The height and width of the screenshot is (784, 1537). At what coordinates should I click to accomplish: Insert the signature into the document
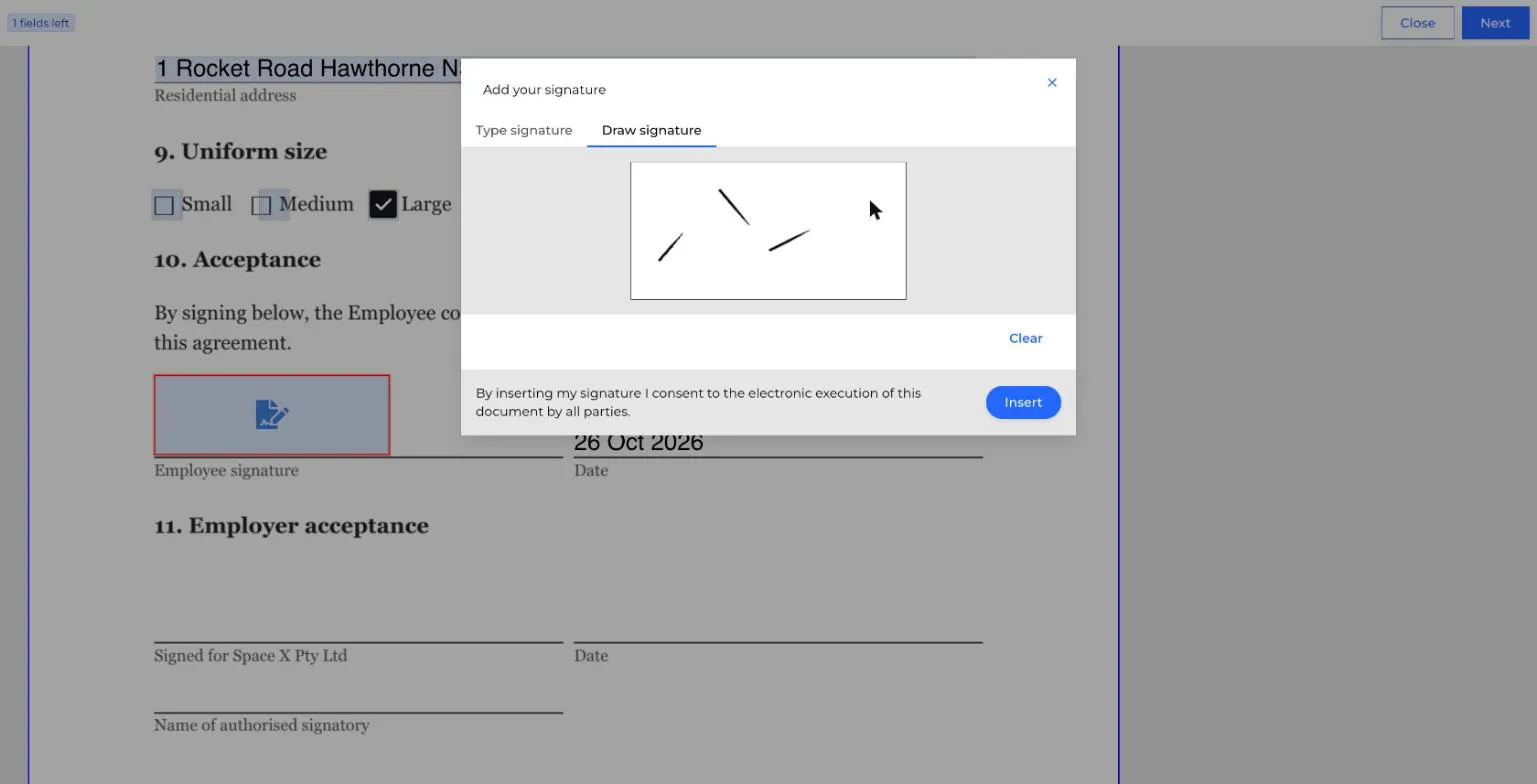(1023, 402)
